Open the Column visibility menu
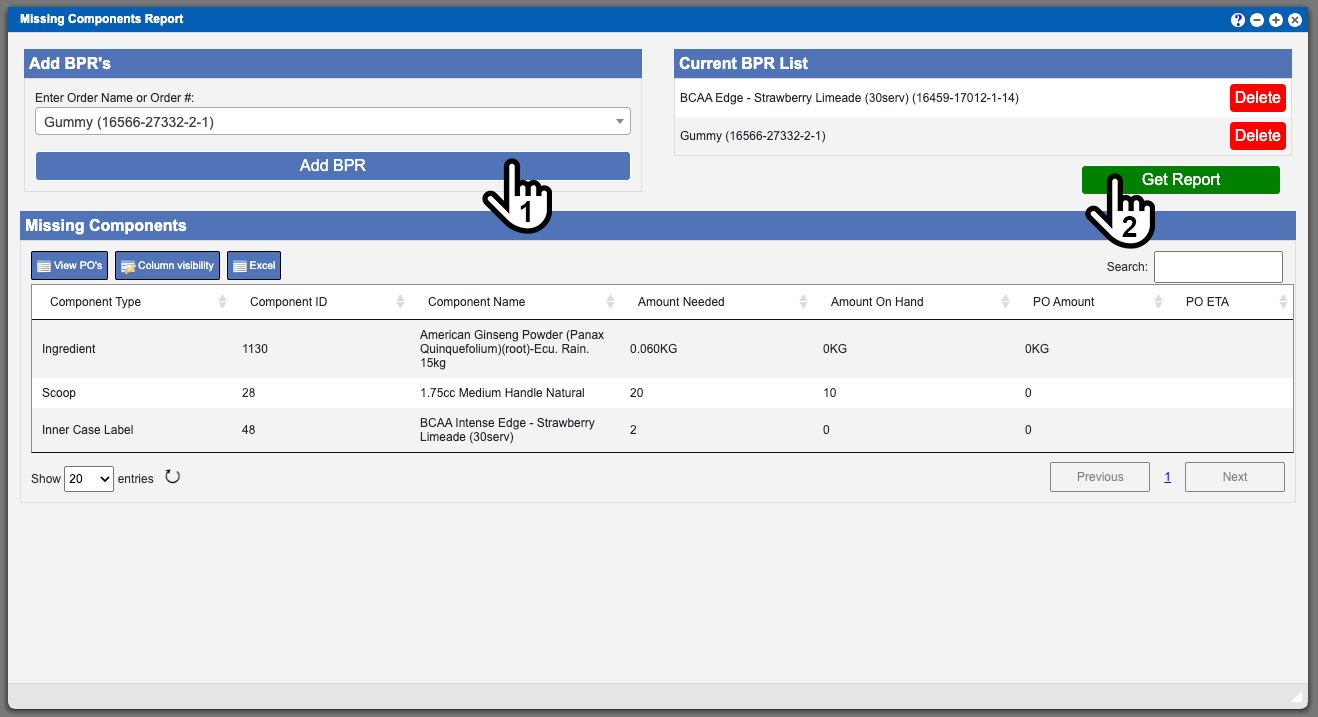Screen dimensions: 1318x717 [167, 265]
